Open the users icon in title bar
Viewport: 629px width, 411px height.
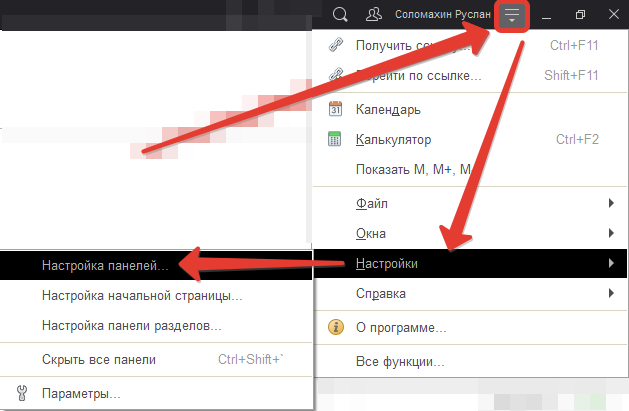pos(374,14)
